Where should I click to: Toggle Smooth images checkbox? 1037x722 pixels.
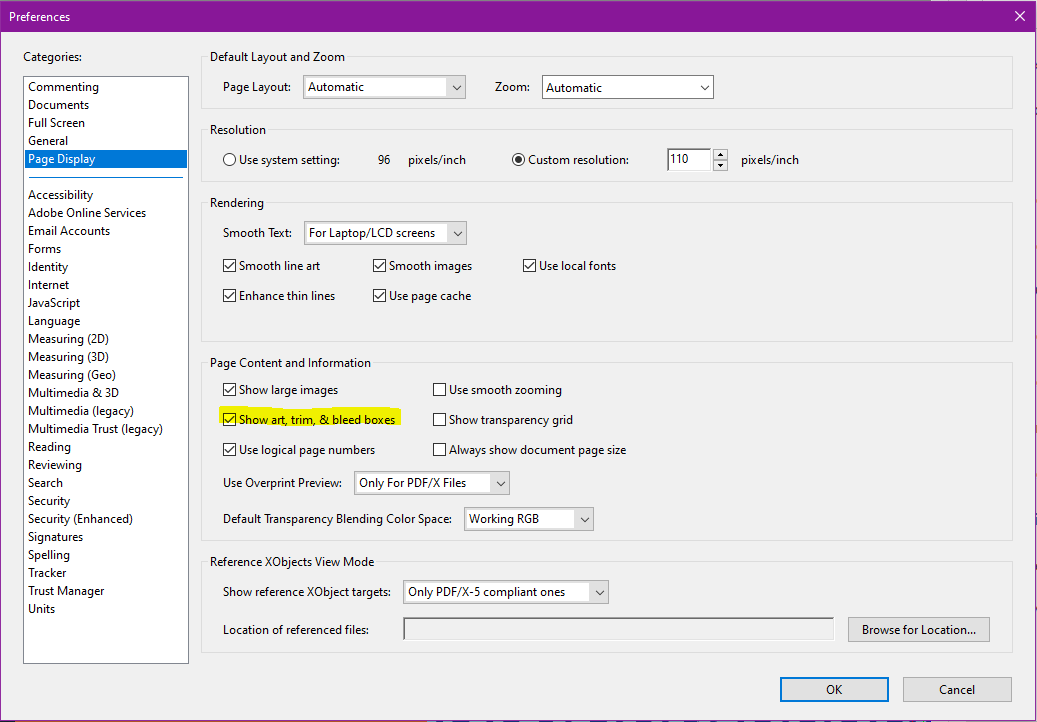[x=380, y=266]
